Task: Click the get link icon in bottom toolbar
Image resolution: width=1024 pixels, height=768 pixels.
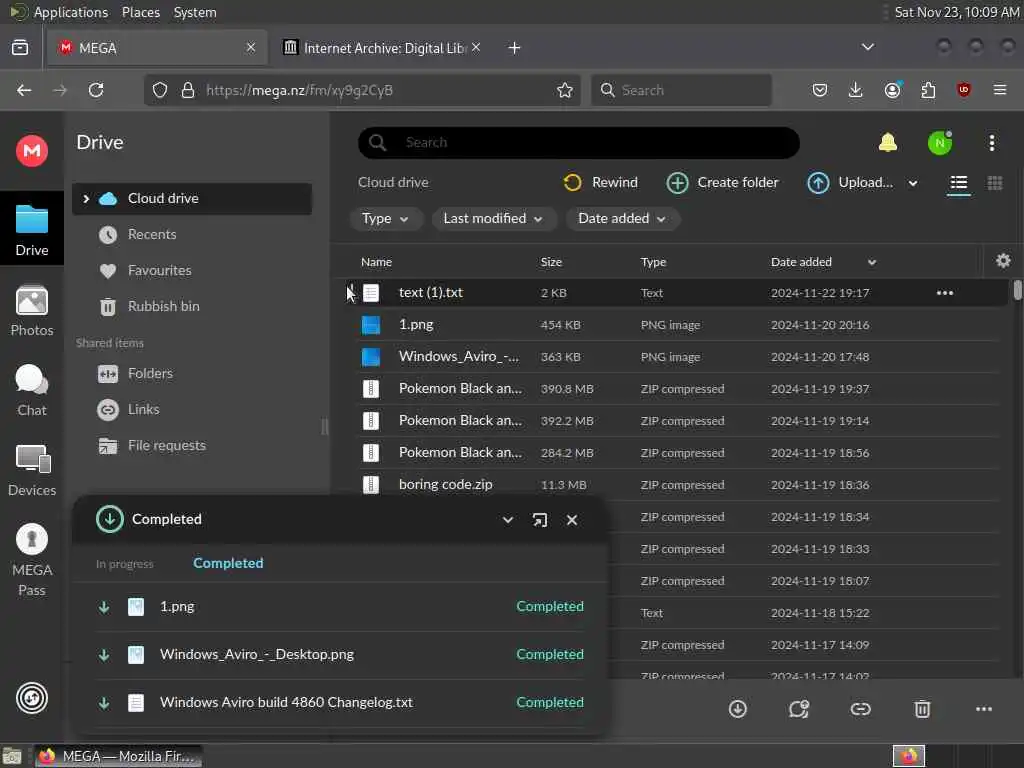Action: [x=860, y=709]
